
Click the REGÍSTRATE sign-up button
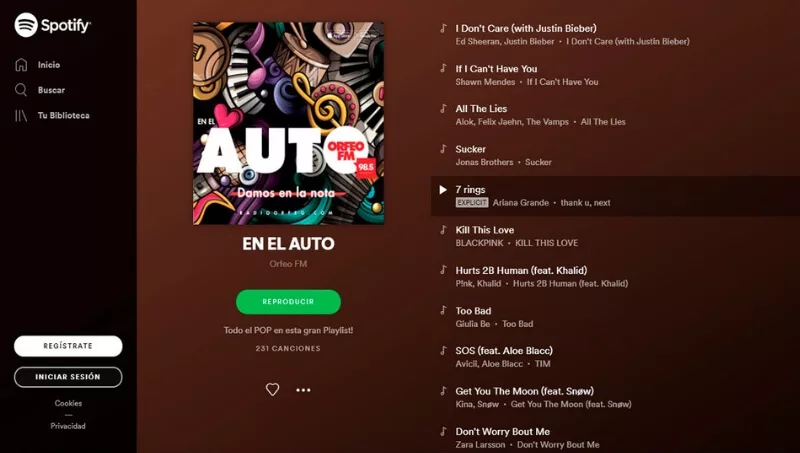pyautogui.click(x=68, y=346)
